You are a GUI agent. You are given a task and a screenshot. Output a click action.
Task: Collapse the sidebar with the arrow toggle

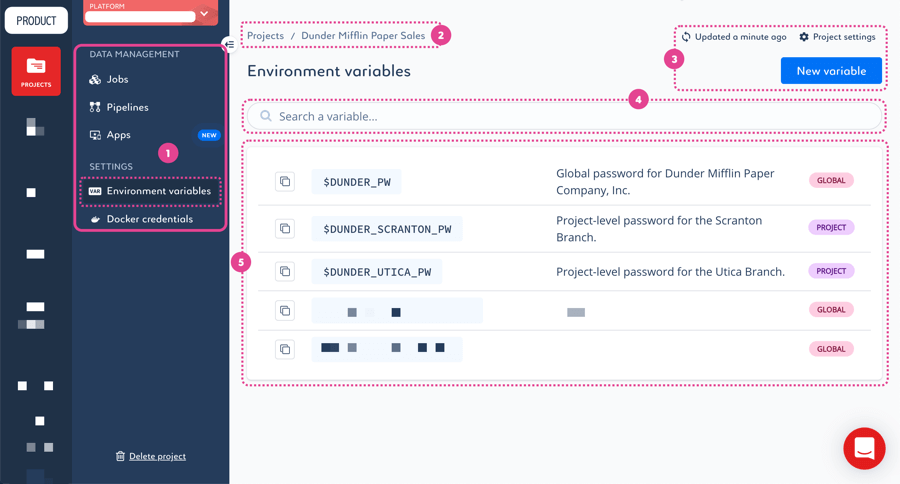click(229, 44)
